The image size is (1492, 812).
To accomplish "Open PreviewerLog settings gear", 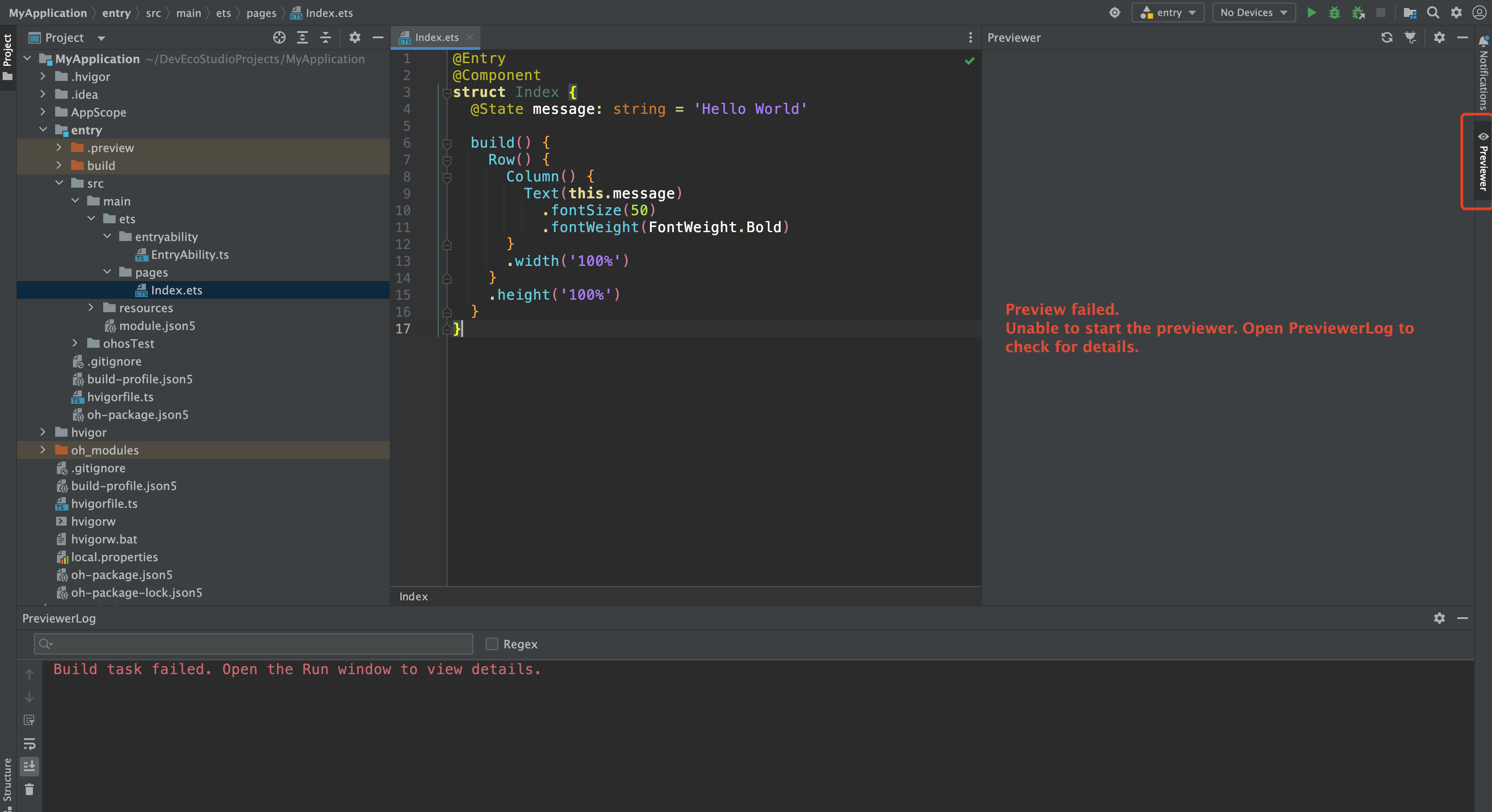I will pyautogui.click(x=1440, y=618).
